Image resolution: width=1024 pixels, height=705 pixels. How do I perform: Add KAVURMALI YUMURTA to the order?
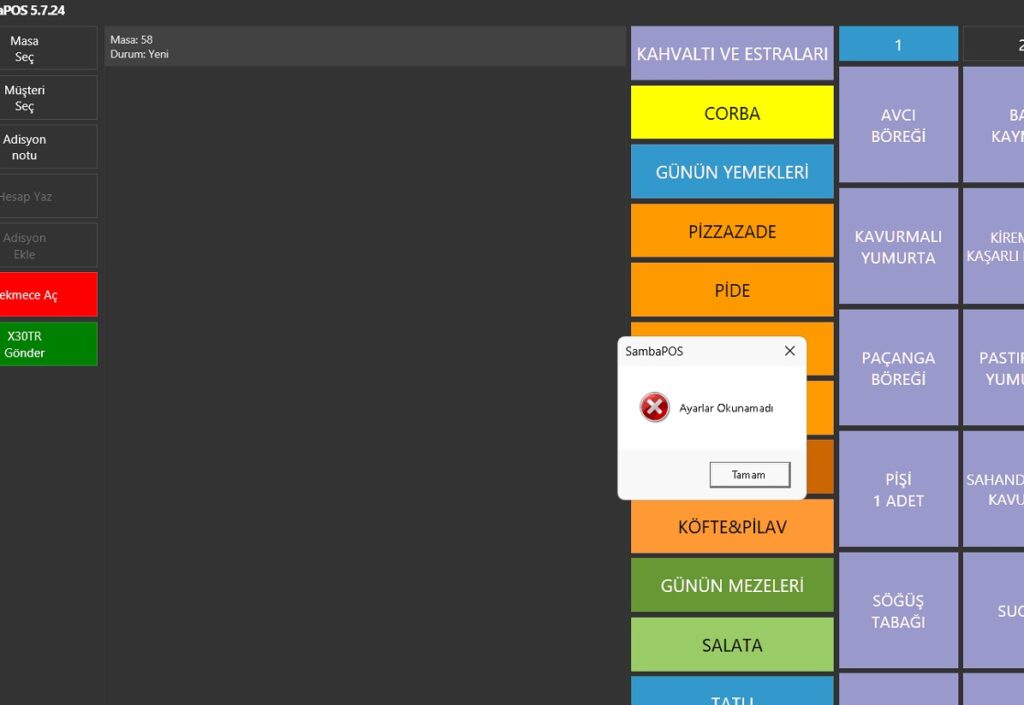pos(897,247)
